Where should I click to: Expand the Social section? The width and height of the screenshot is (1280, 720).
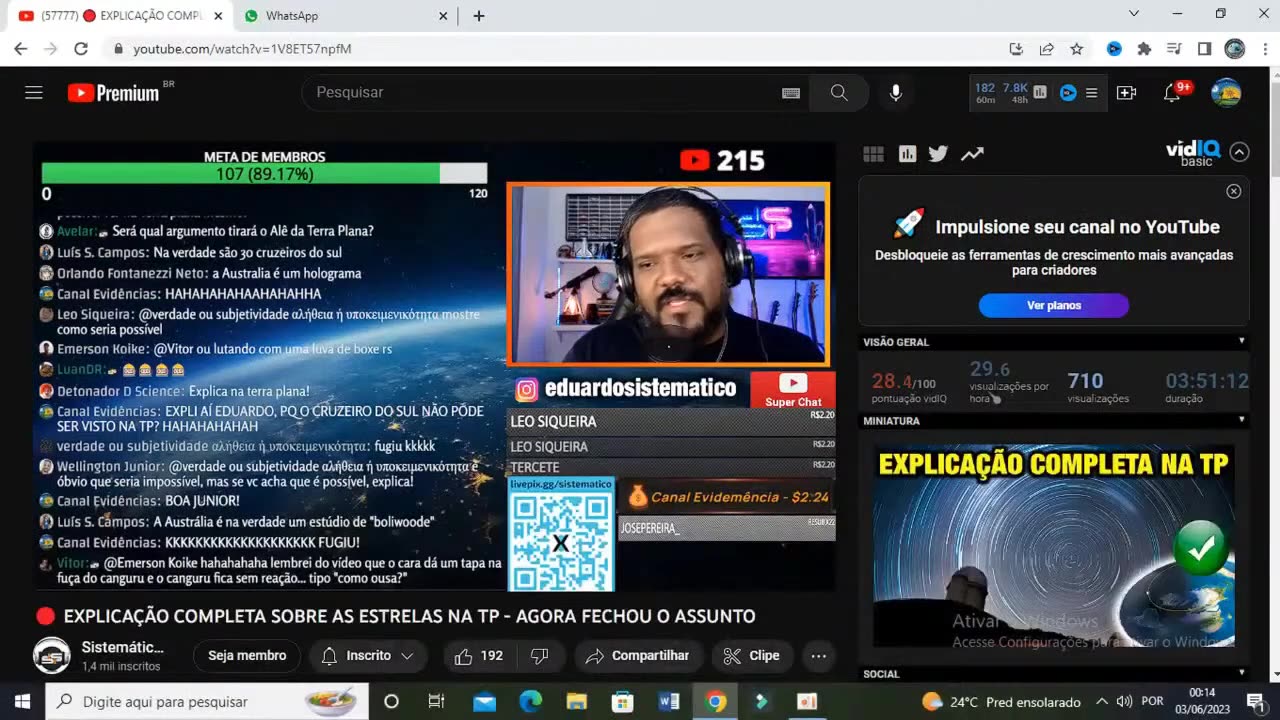coord(1242,674)
